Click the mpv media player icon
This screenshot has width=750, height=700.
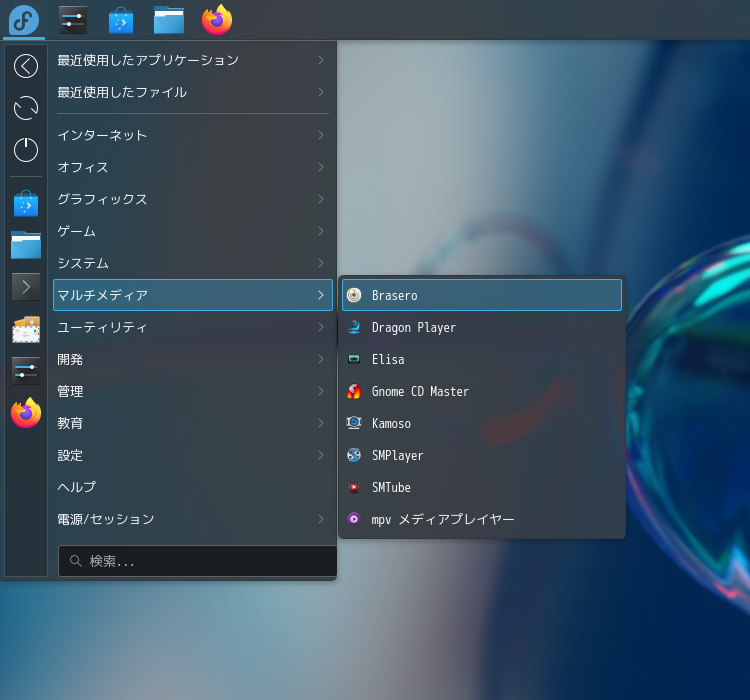pyautogui.click(x=354, y=519)
